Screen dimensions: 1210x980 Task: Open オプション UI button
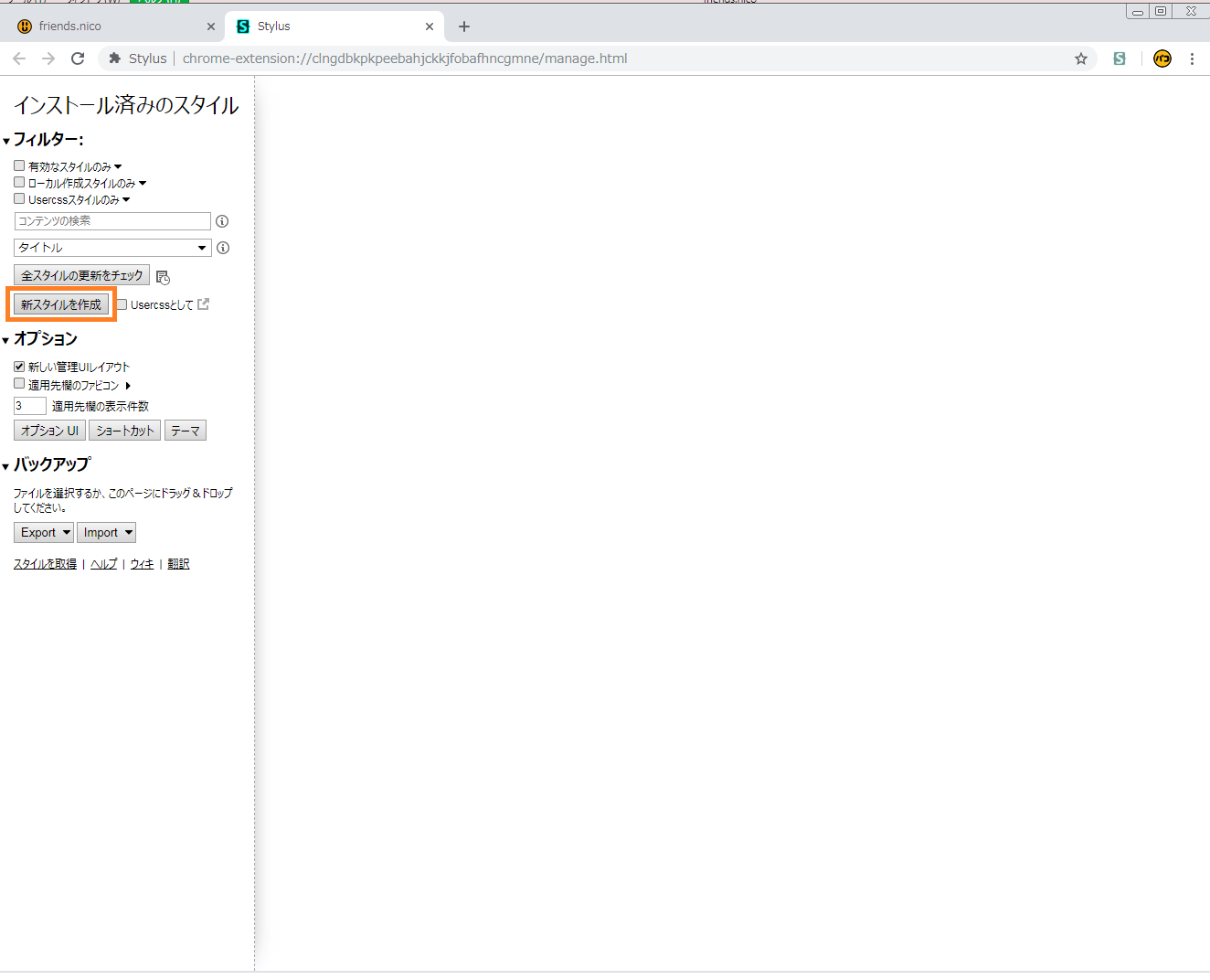point(50,431)
